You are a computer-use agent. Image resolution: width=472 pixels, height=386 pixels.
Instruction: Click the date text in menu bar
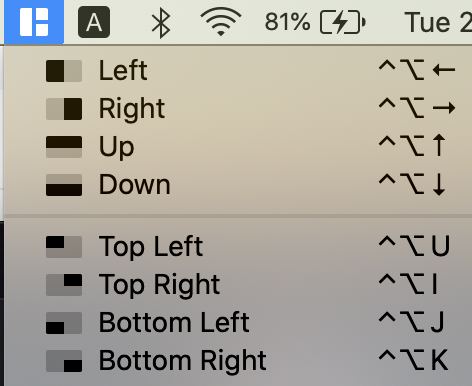438,23
